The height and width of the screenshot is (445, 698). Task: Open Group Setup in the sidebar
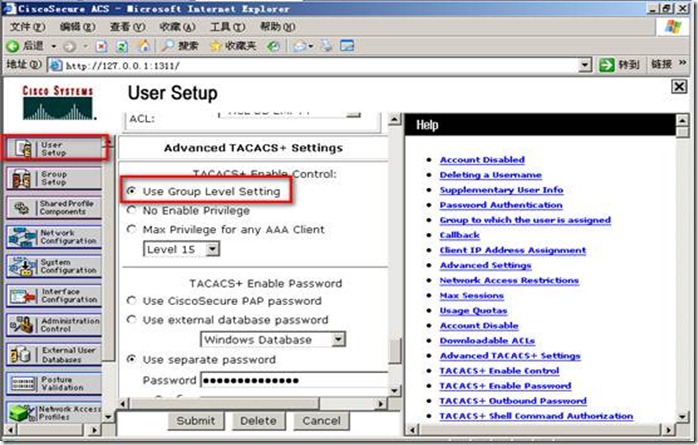[x=54, y=178]
